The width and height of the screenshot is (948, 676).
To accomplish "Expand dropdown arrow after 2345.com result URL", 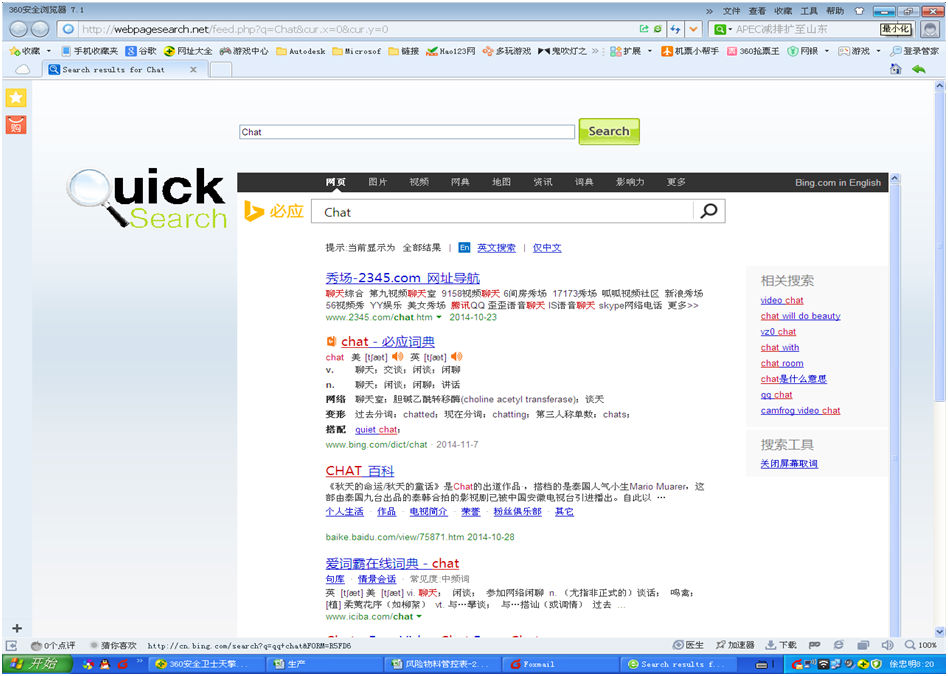I will pos(439,317).
